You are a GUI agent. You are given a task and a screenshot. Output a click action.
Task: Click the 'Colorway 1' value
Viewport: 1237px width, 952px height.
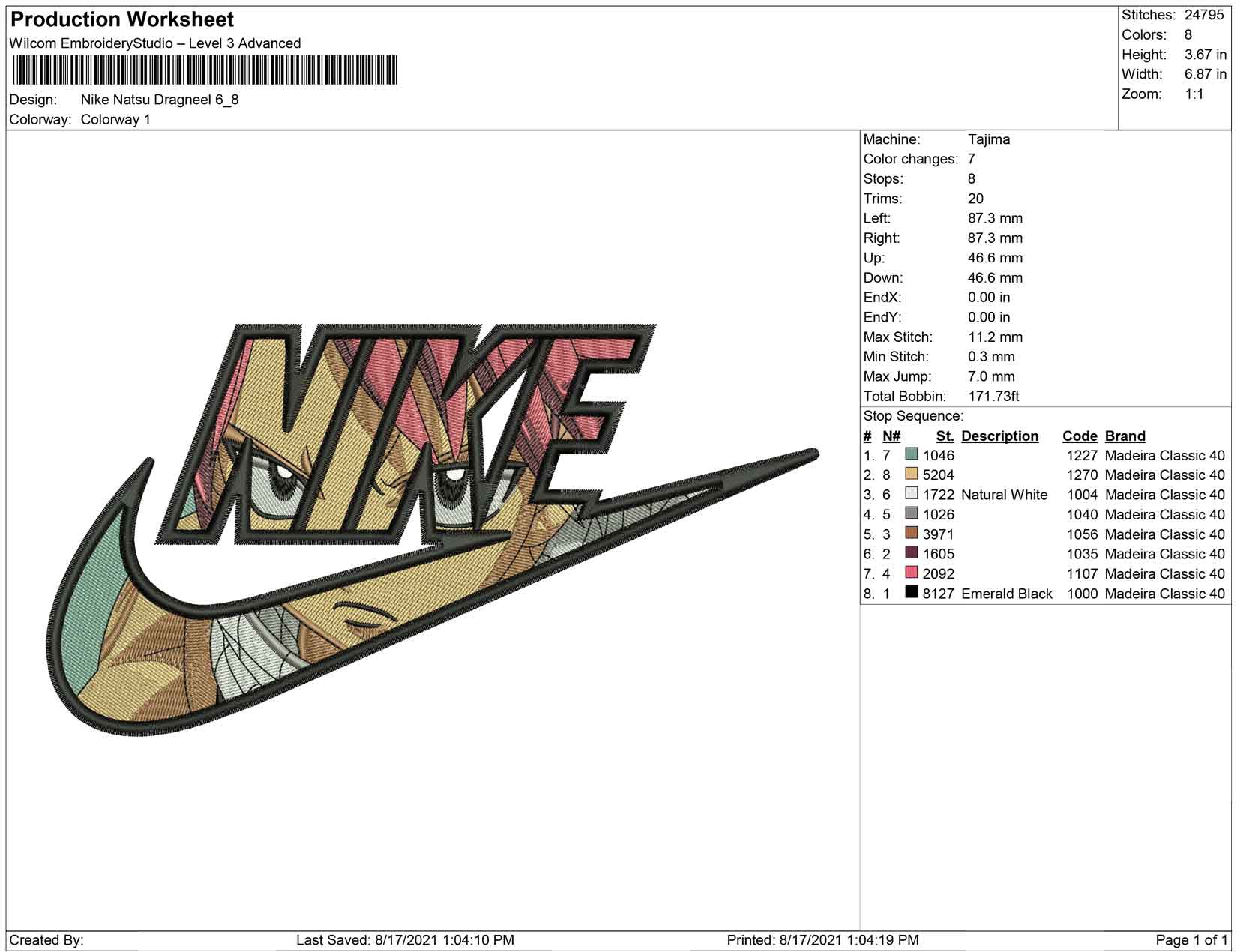pos(115,120)
